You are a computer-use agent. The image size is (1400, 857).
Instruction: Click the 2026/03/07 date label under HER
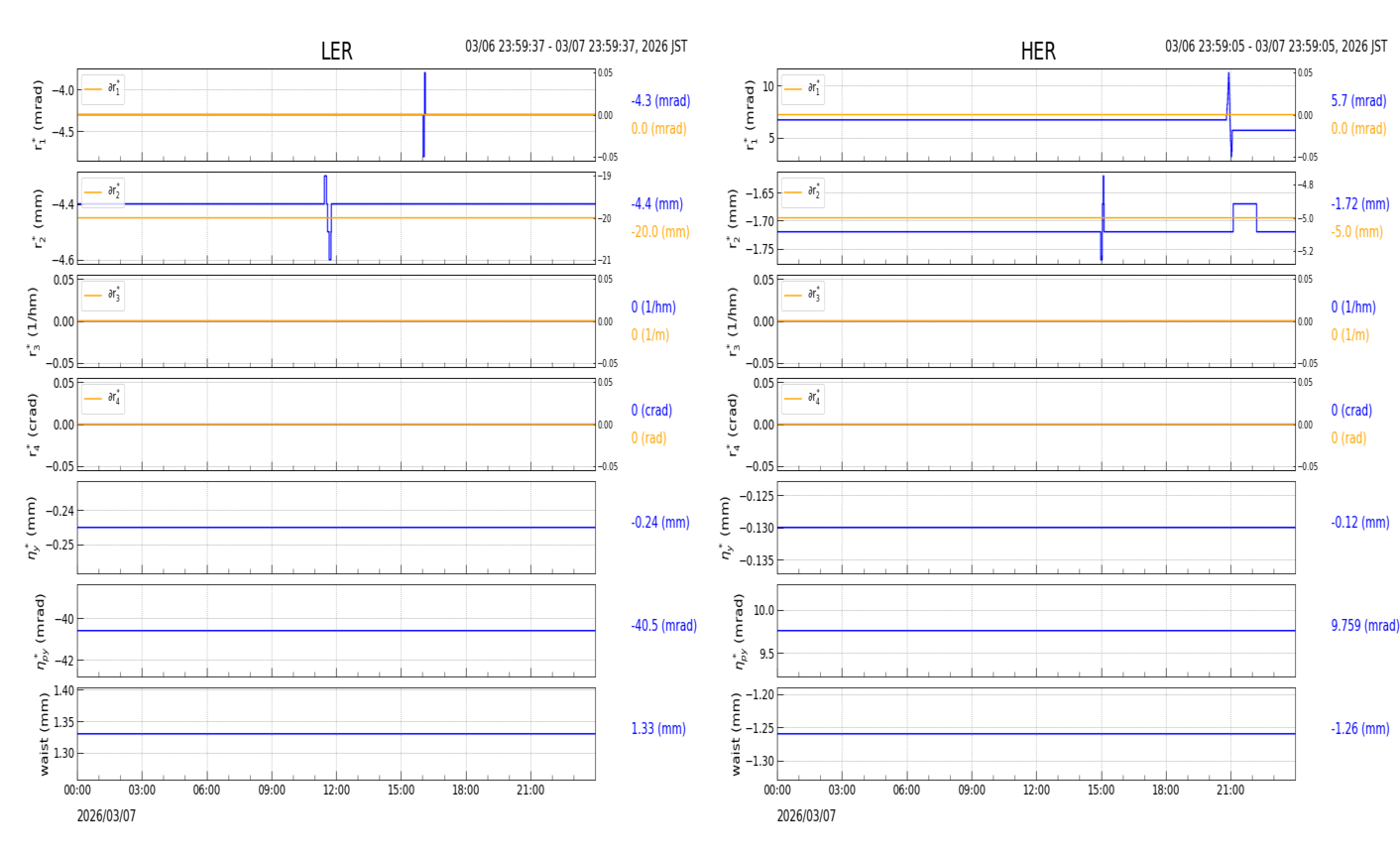coord(806,816)
